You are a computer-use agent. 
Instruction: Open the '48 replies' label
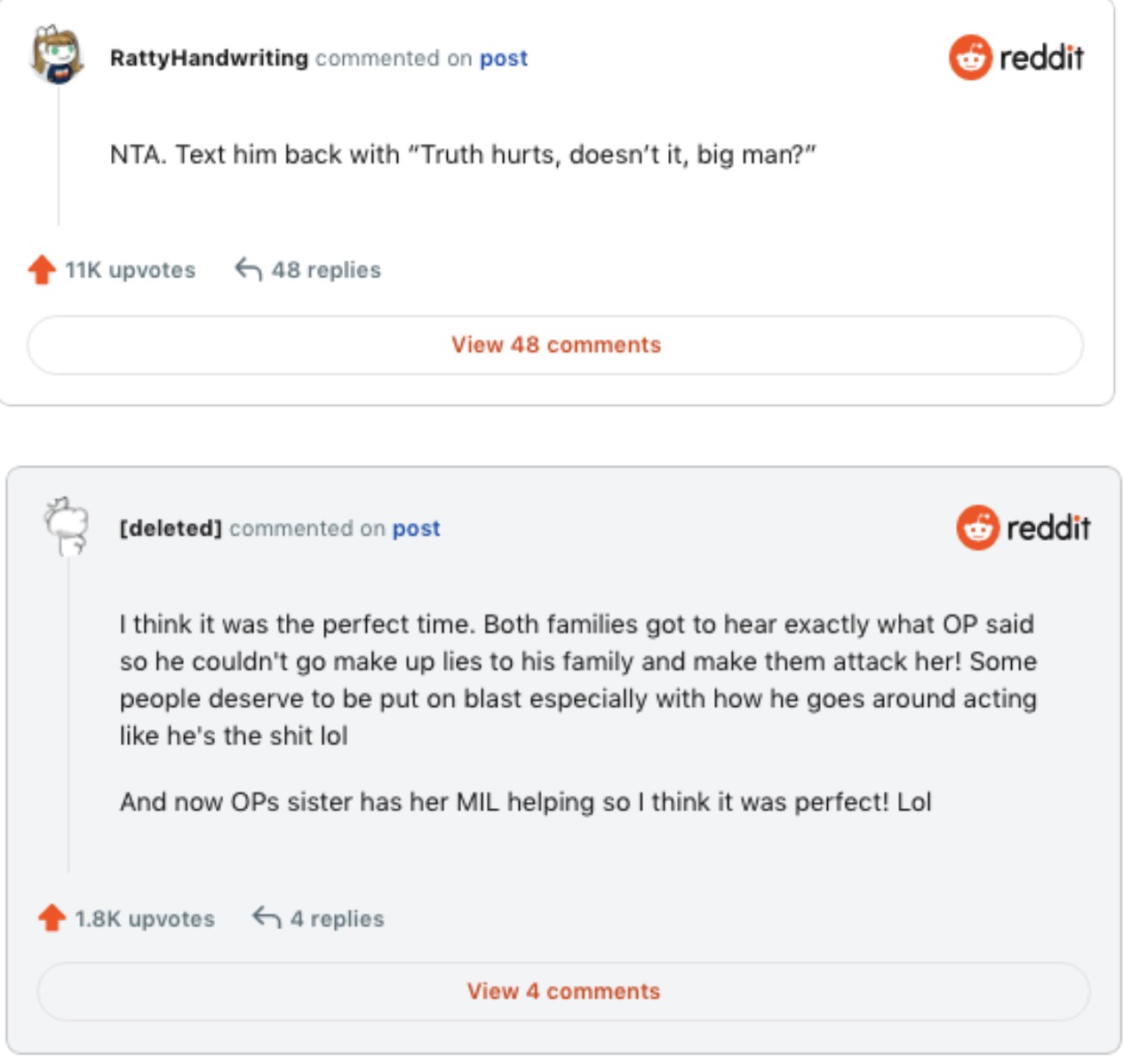326,270
